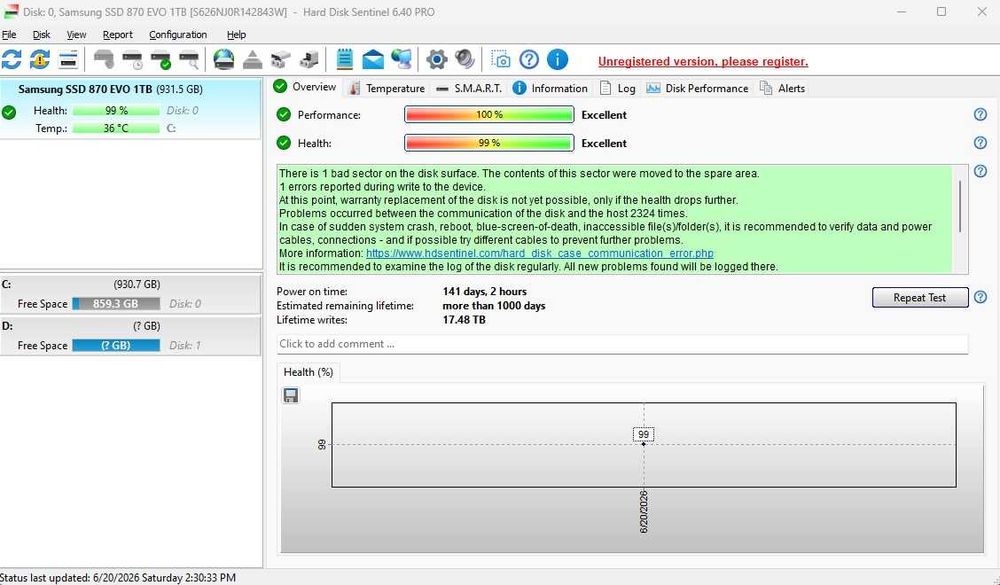Open settings with the gear toolbar icon

[437, 60]
